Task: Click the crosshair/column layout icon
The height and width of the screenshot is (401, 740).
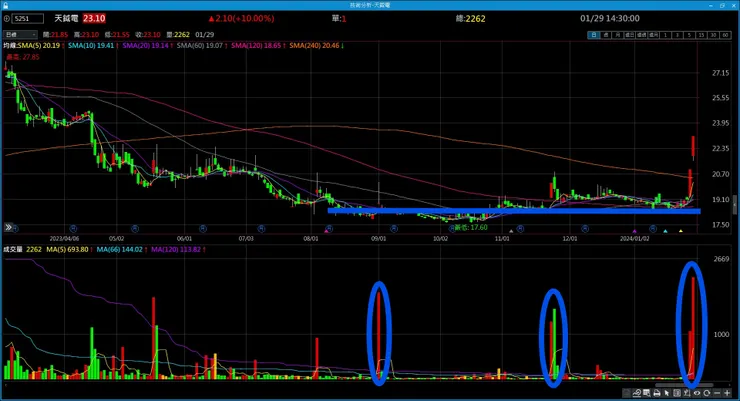Action: click(677, 393)
